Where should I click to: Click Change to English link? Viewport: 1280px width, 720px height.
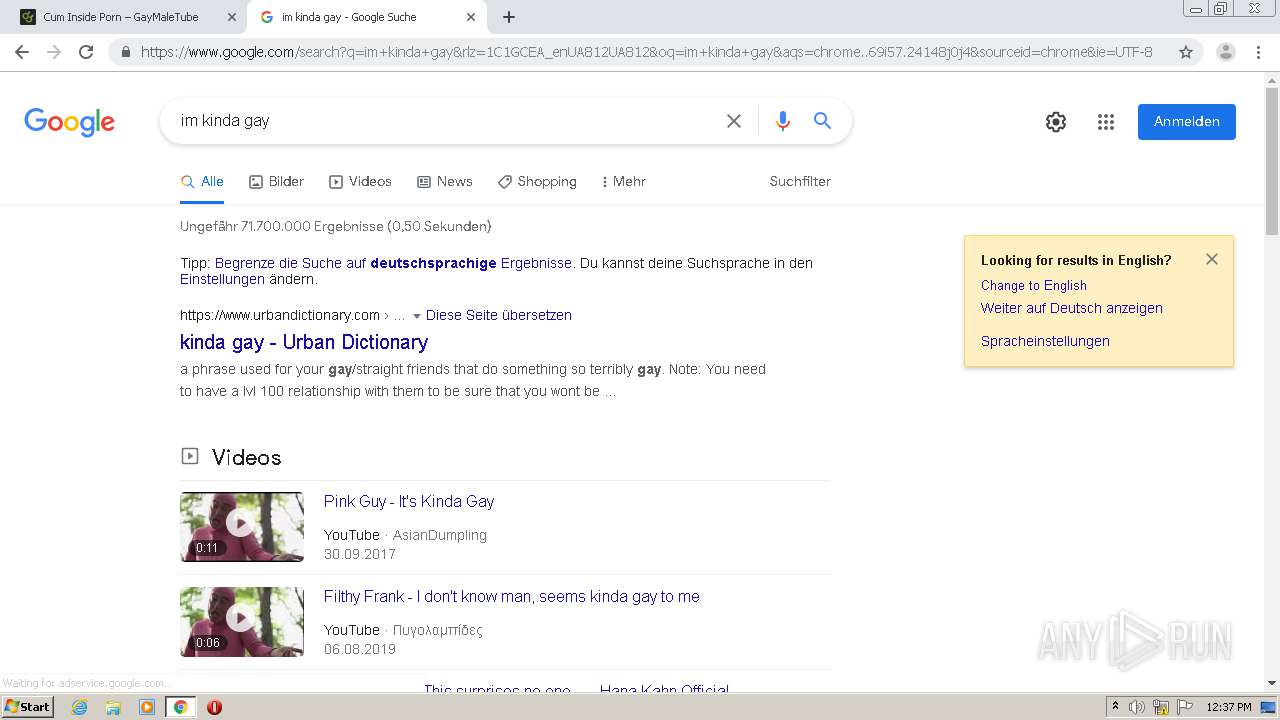pos(1034,285)
